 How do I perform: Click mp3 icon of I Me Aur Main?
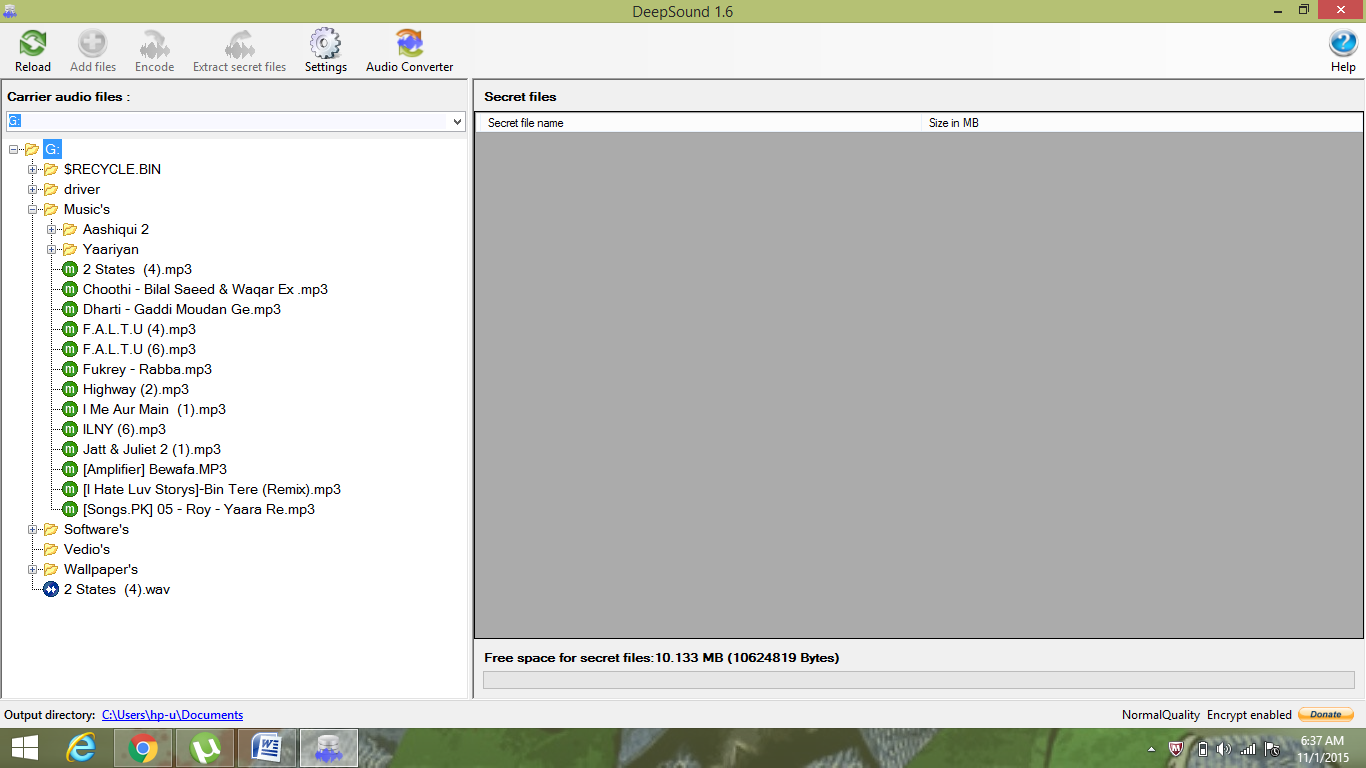pyautogui.click(x=70, y=409)
